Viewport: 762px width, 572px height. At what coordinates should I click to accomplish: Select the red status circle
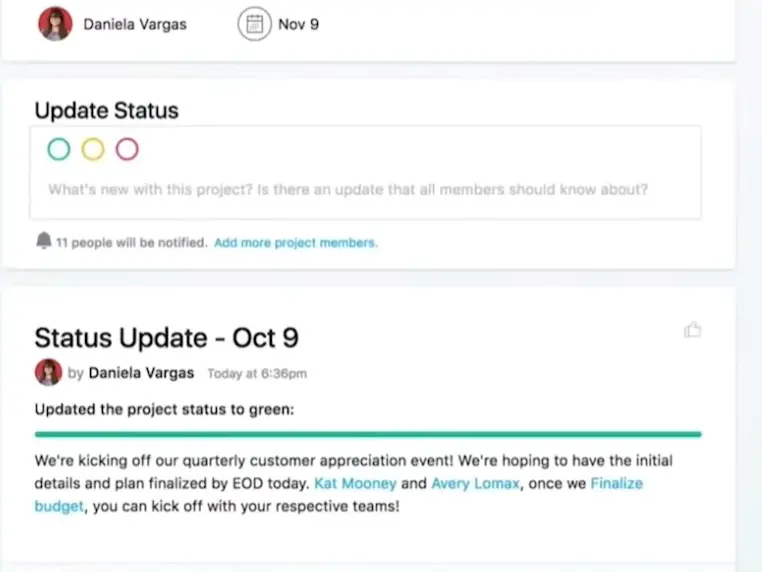pos(126,150)
